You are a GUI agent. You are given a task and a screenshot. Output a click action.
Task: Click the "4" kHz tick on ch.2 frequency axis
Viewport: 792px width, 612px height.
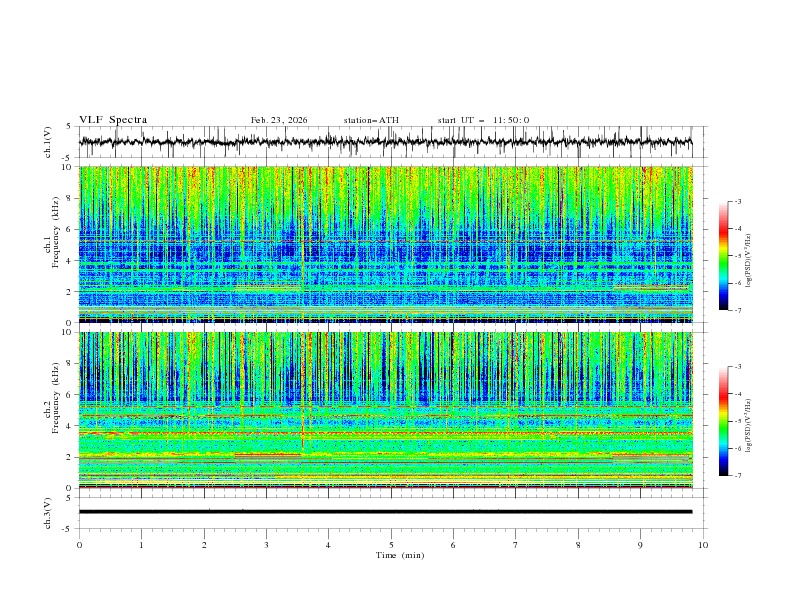click(70, 426)
